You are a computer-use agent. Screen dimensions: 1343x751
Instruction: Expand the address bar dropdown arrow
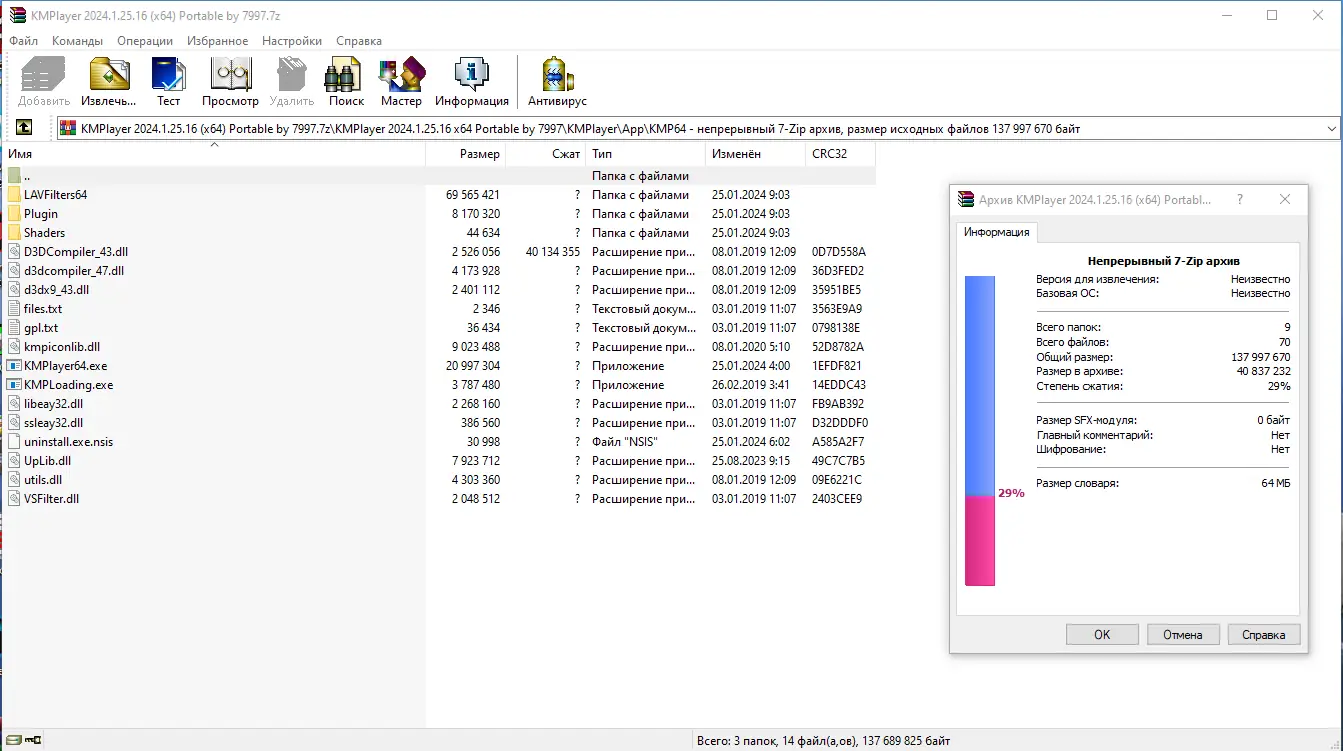(1330, 128)
